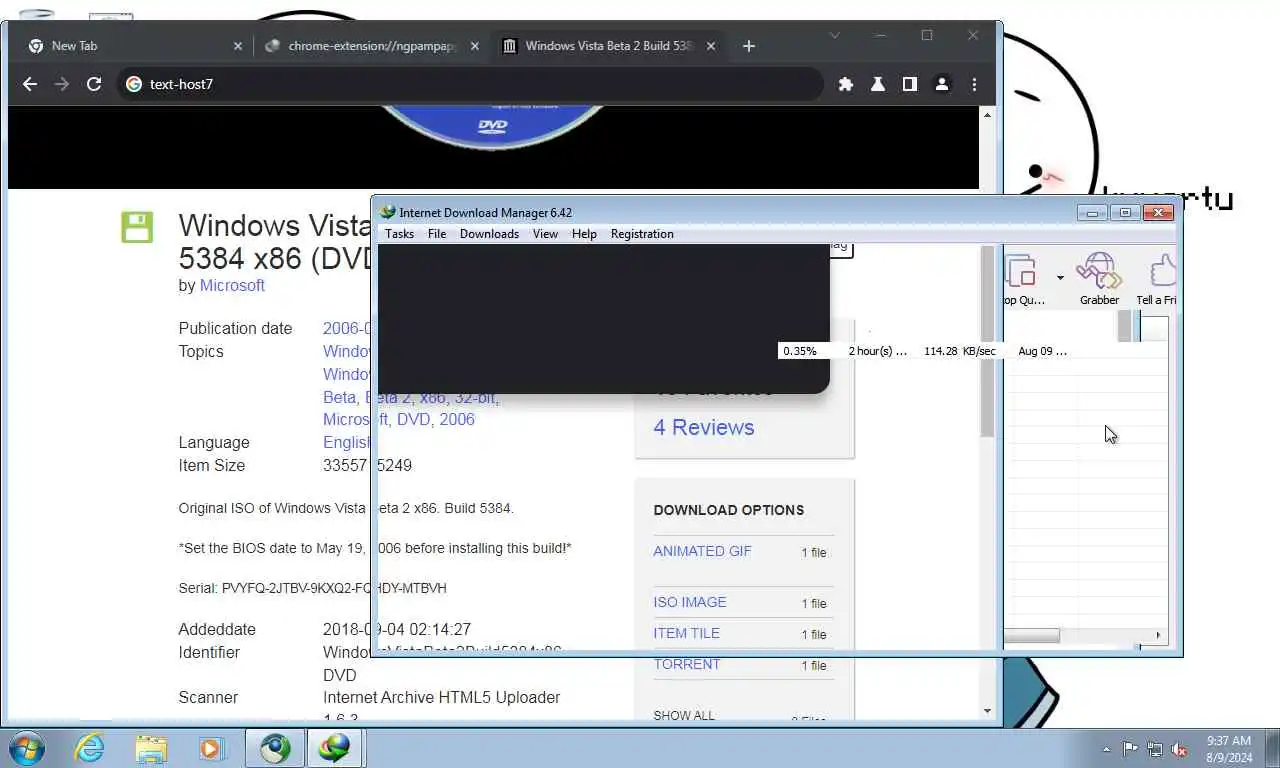1280x768 pixels.
Task: Open the Downloads menu in IDM
Action: click(489, 234)
